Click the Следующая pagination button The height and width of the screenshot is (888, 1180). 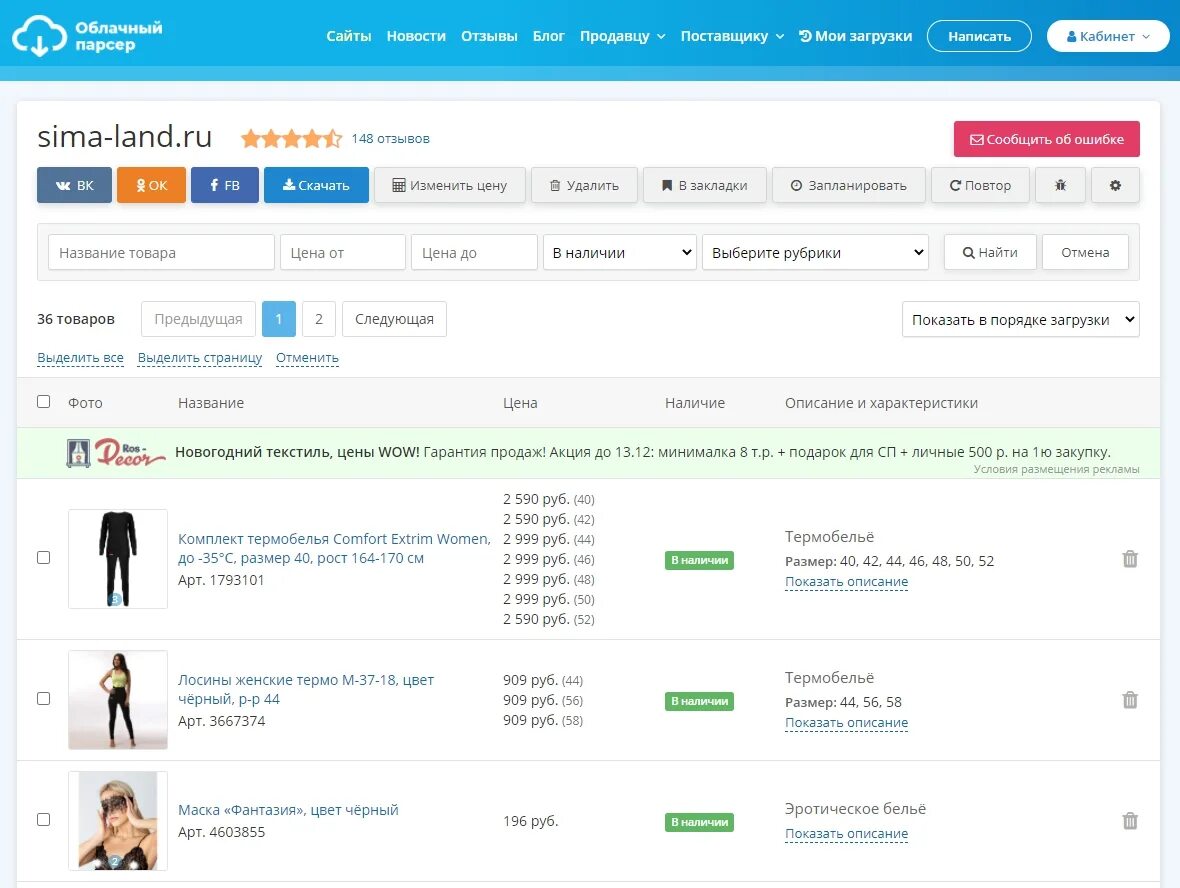tap(394, 319)
